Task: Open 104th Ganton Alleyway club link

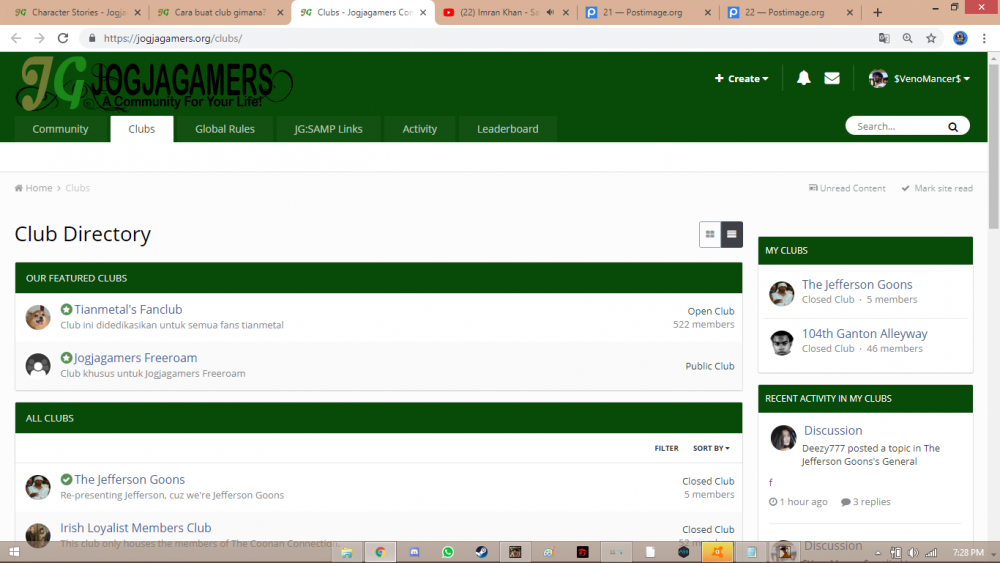Action: pos(865,333)
